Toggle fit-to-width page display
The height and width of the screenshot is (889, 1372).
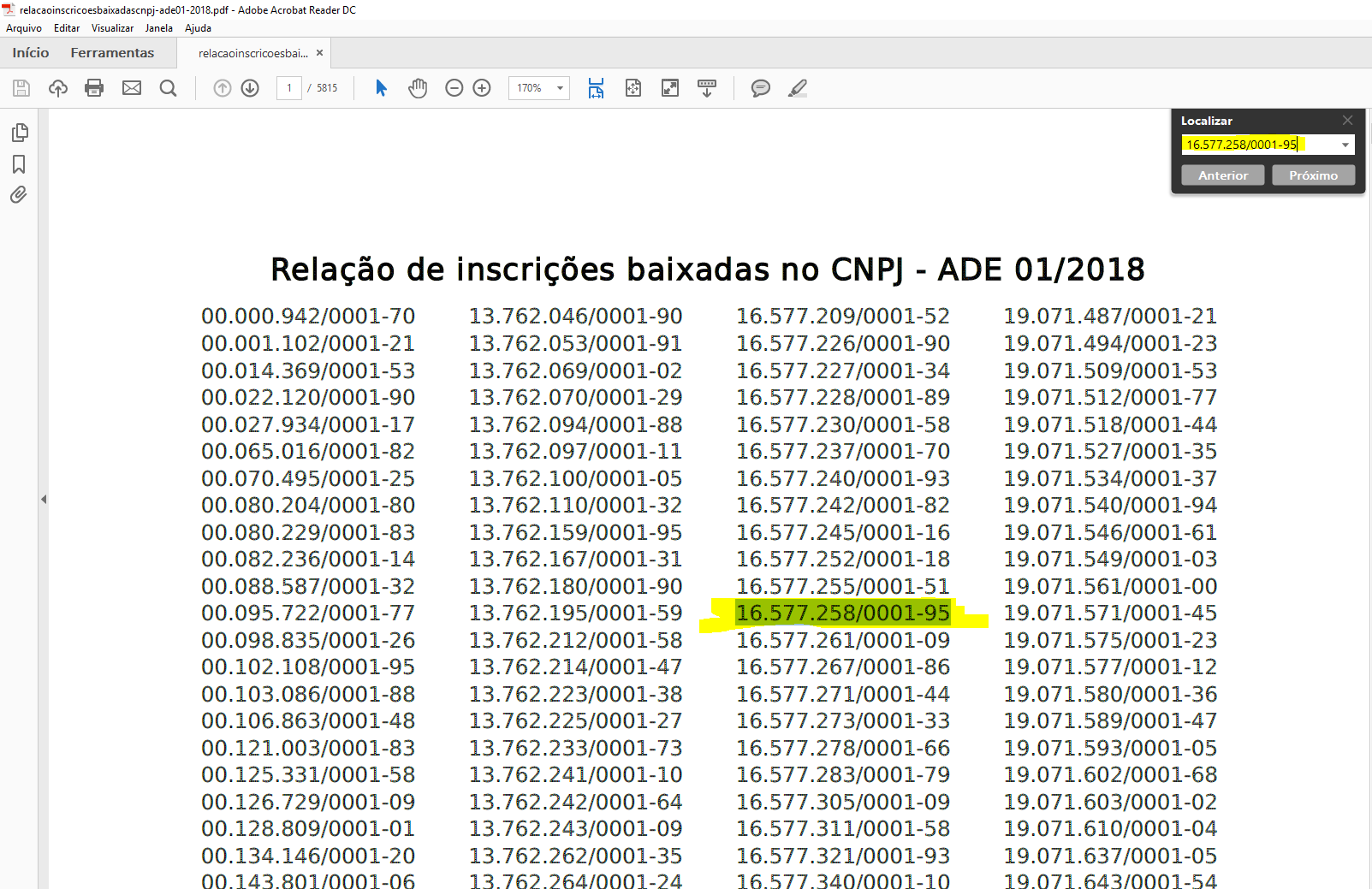pos(596,88)
